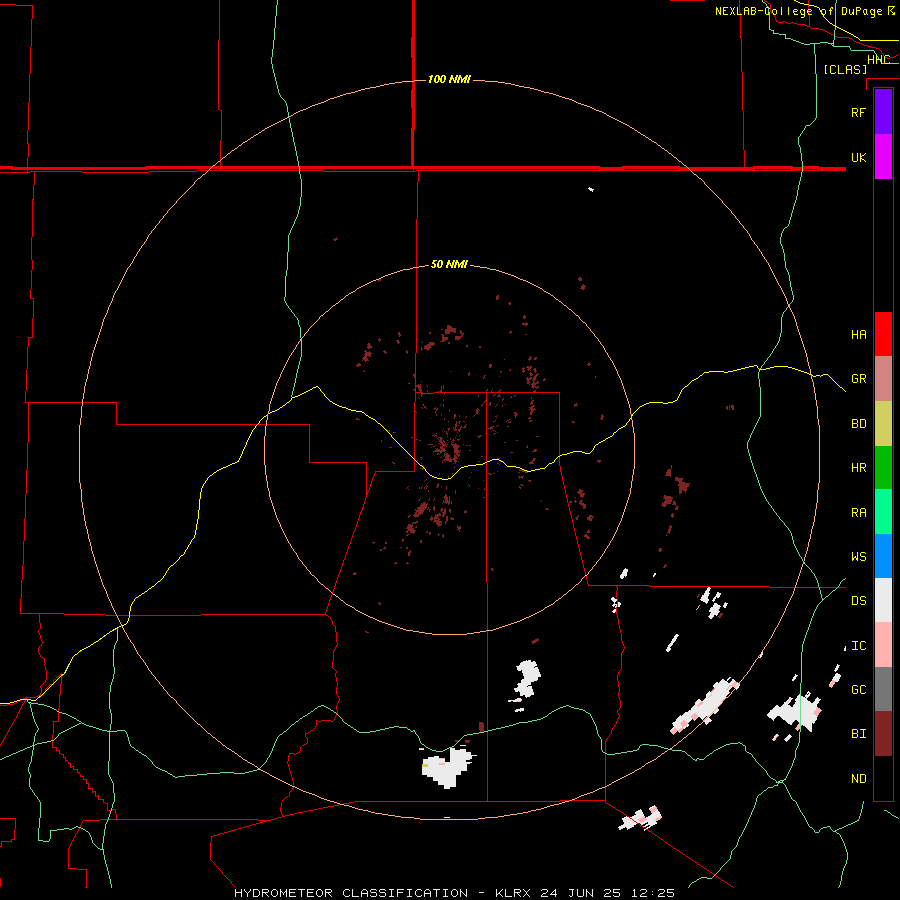Click the brown BI biological swatch

point(883,734)
